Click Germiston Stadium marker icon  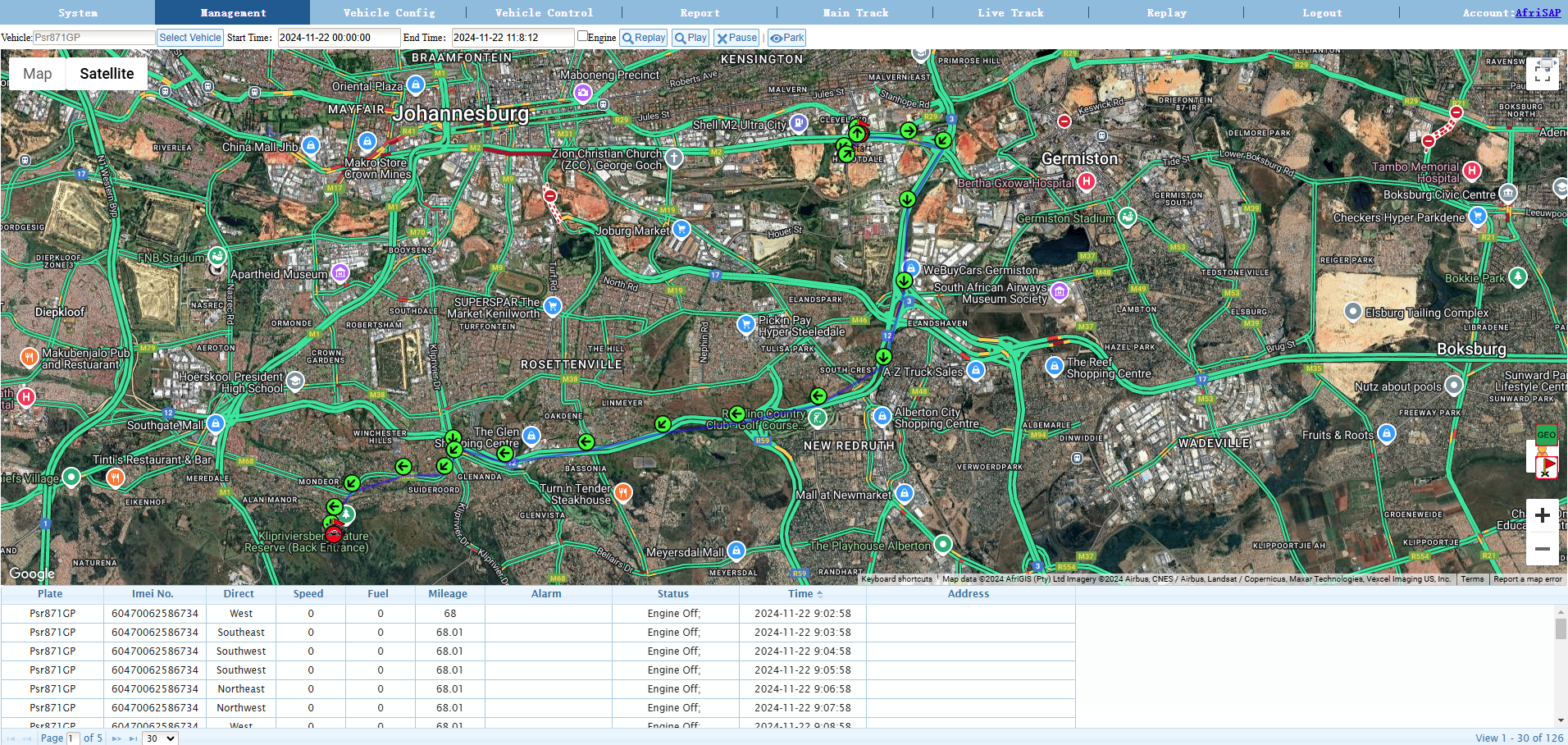coord(1128,217)
